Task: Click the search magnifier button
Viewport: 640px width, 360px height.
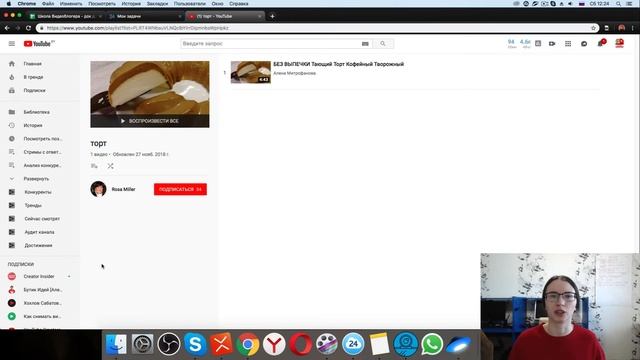Action: point(383,44)
